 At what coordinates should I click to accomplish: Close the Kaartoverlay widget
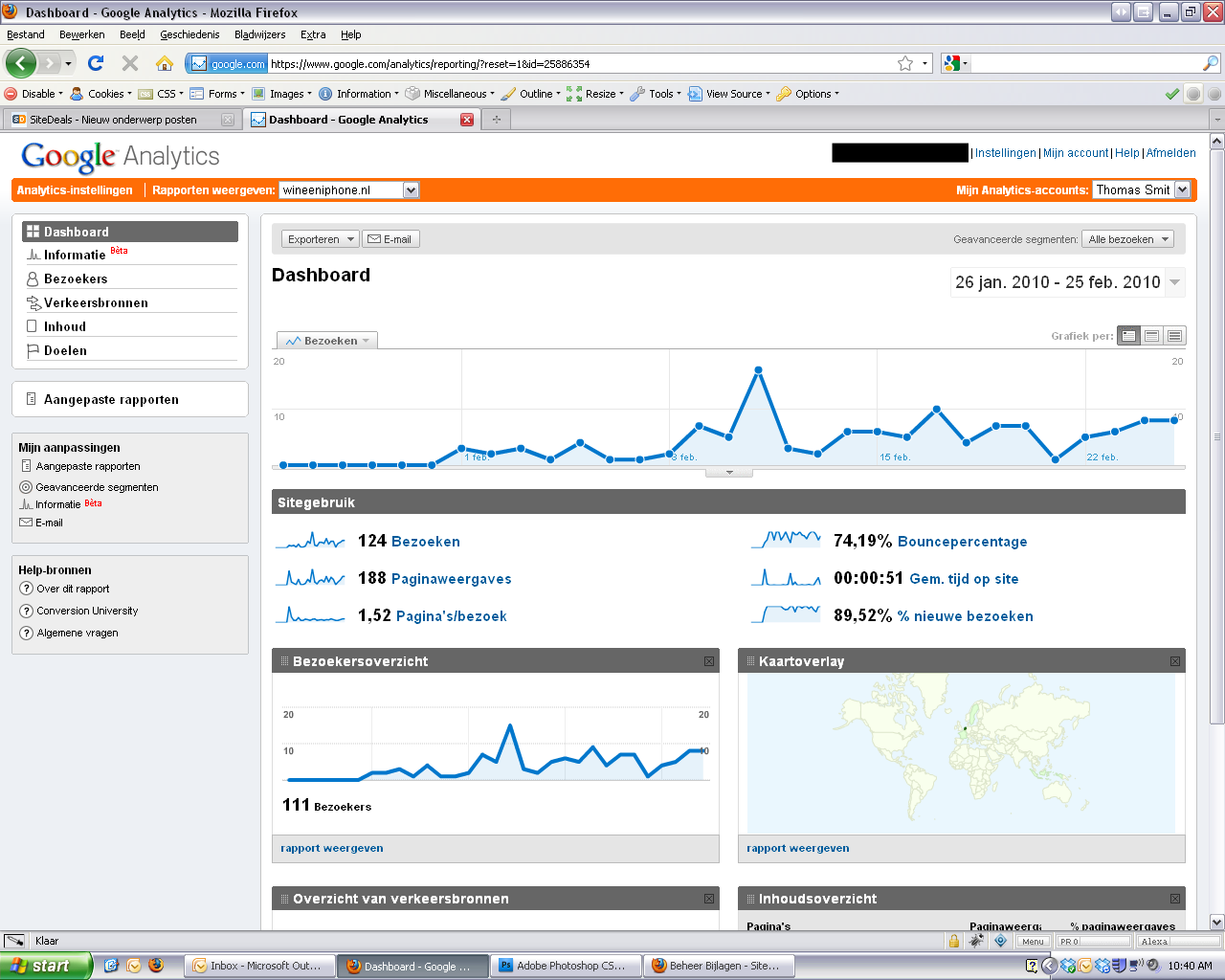point(1175,661)
